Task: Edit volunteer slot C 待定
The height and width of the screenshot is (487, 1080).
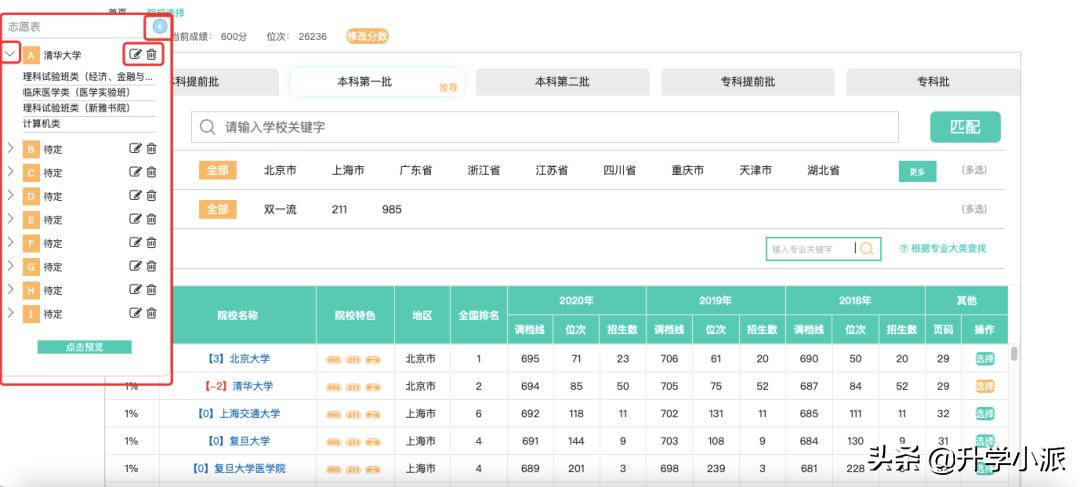Action: (x=136, y=172)
